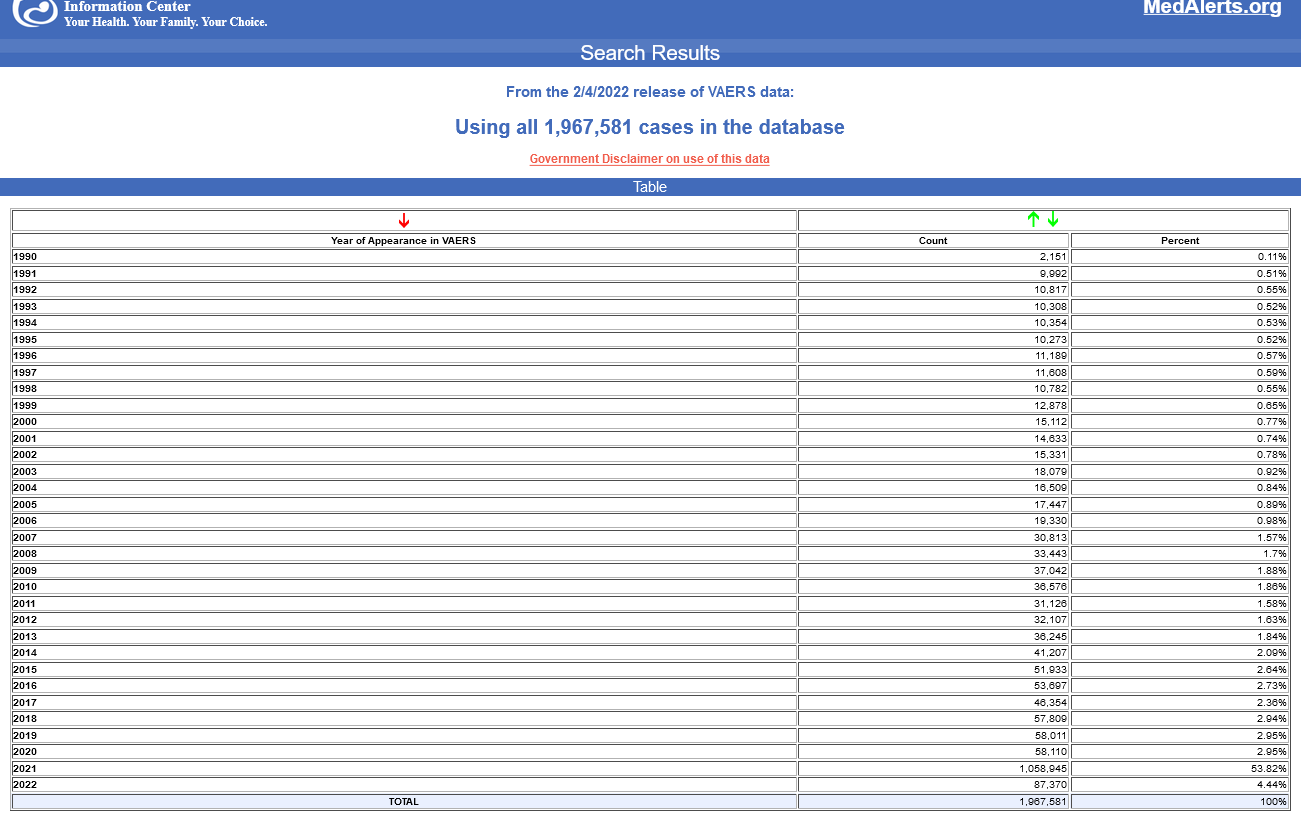This screenshot has width=1301, height=829.
Task: Click the Information Center title text
Action: [x=127, y=7]
